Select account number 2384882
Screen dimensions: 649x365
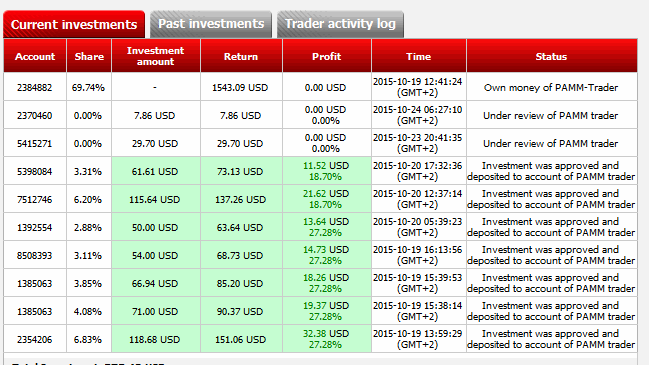click(35, 88)
